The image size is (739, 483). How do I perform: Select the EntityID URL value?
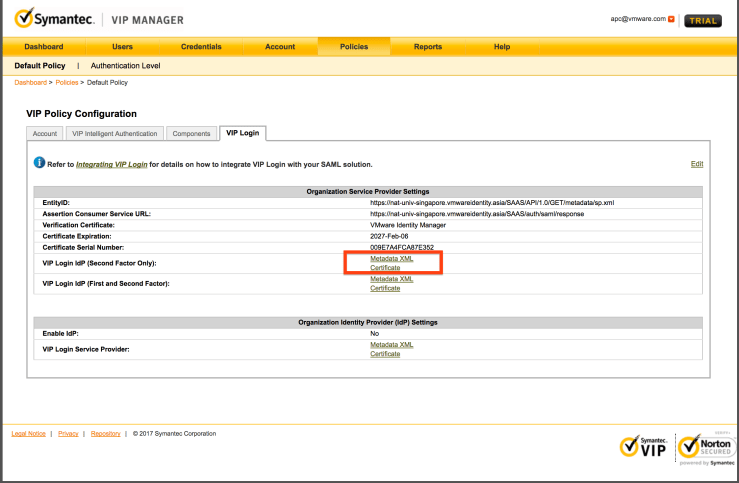pyautogui.click(x=492, y=203)
